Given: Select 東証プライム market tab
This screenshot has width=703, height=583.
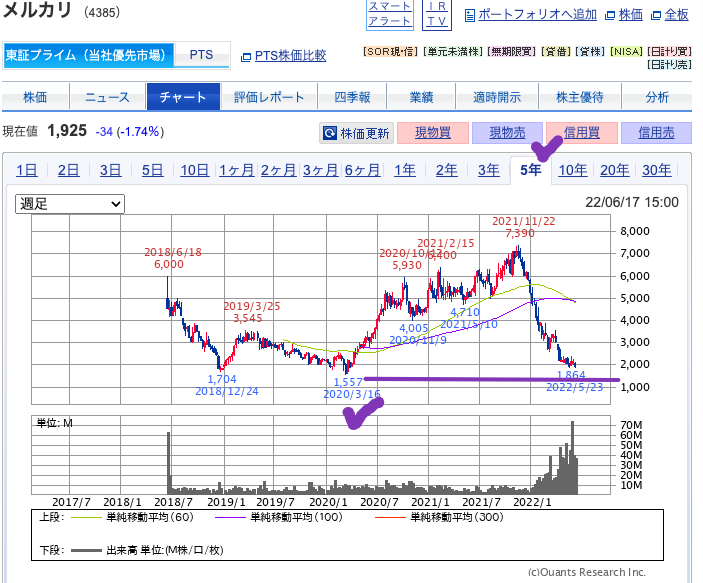Looking at the screenshot, I should 88,55.
